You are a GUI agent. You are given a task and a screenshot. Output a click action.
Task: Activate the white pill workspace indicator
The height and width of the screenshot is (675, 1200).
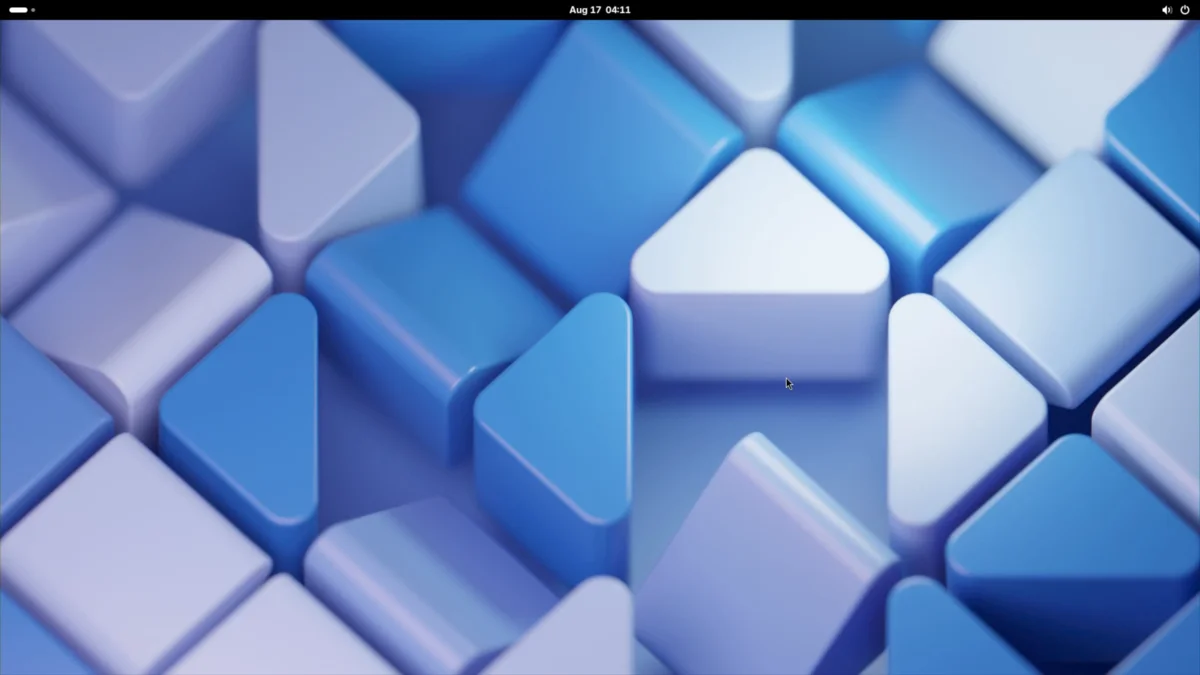click(x=18, y=10)
